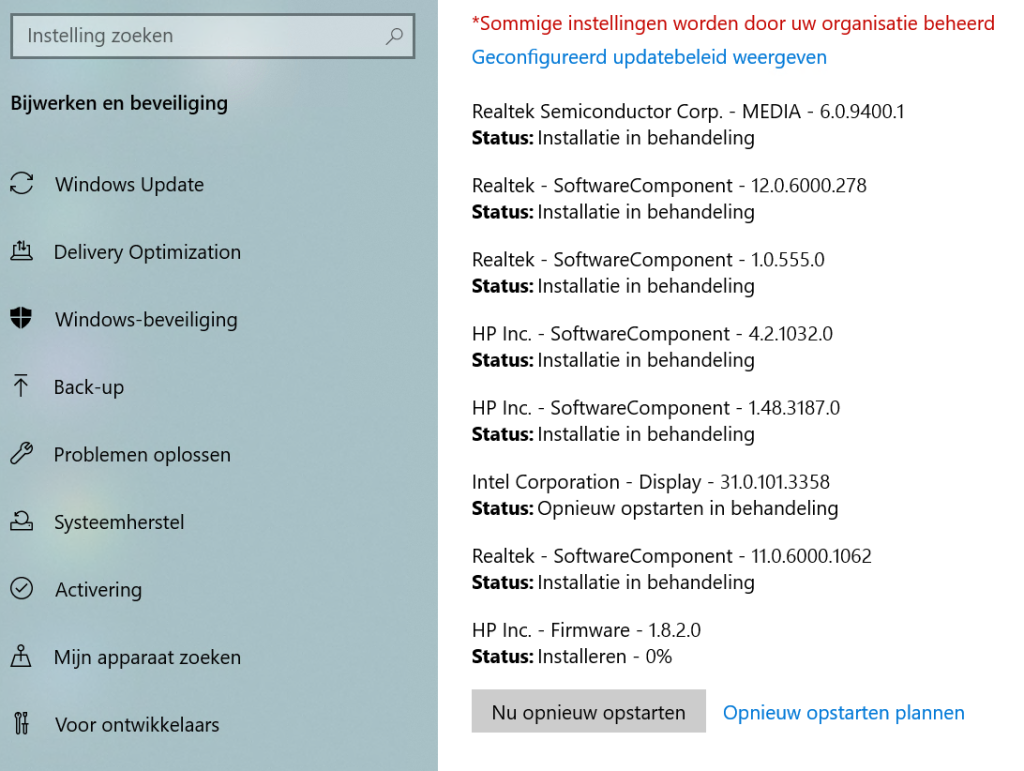Image resolution: width=1024 pixels, height=771 pixels.
Task: Click the Delivery Optimization icon
Action: [x=22, y=251]
